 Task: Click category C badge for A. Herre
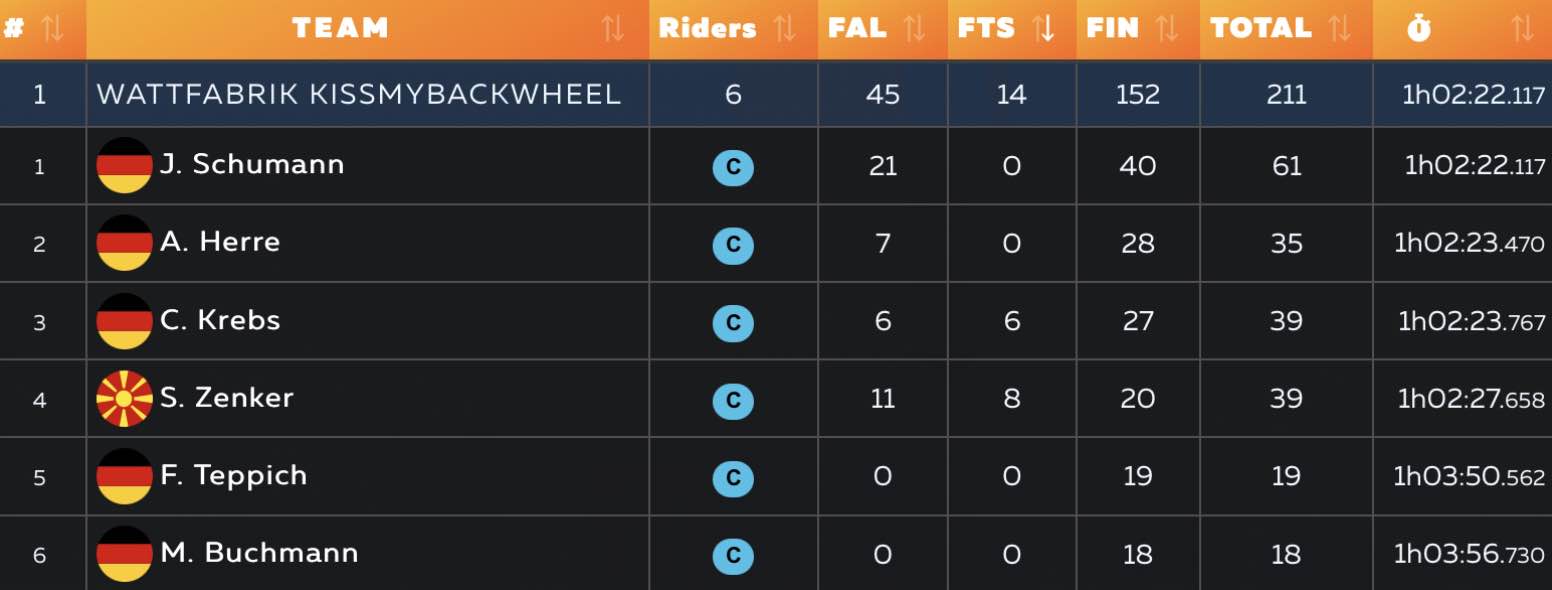coord(733,244)
